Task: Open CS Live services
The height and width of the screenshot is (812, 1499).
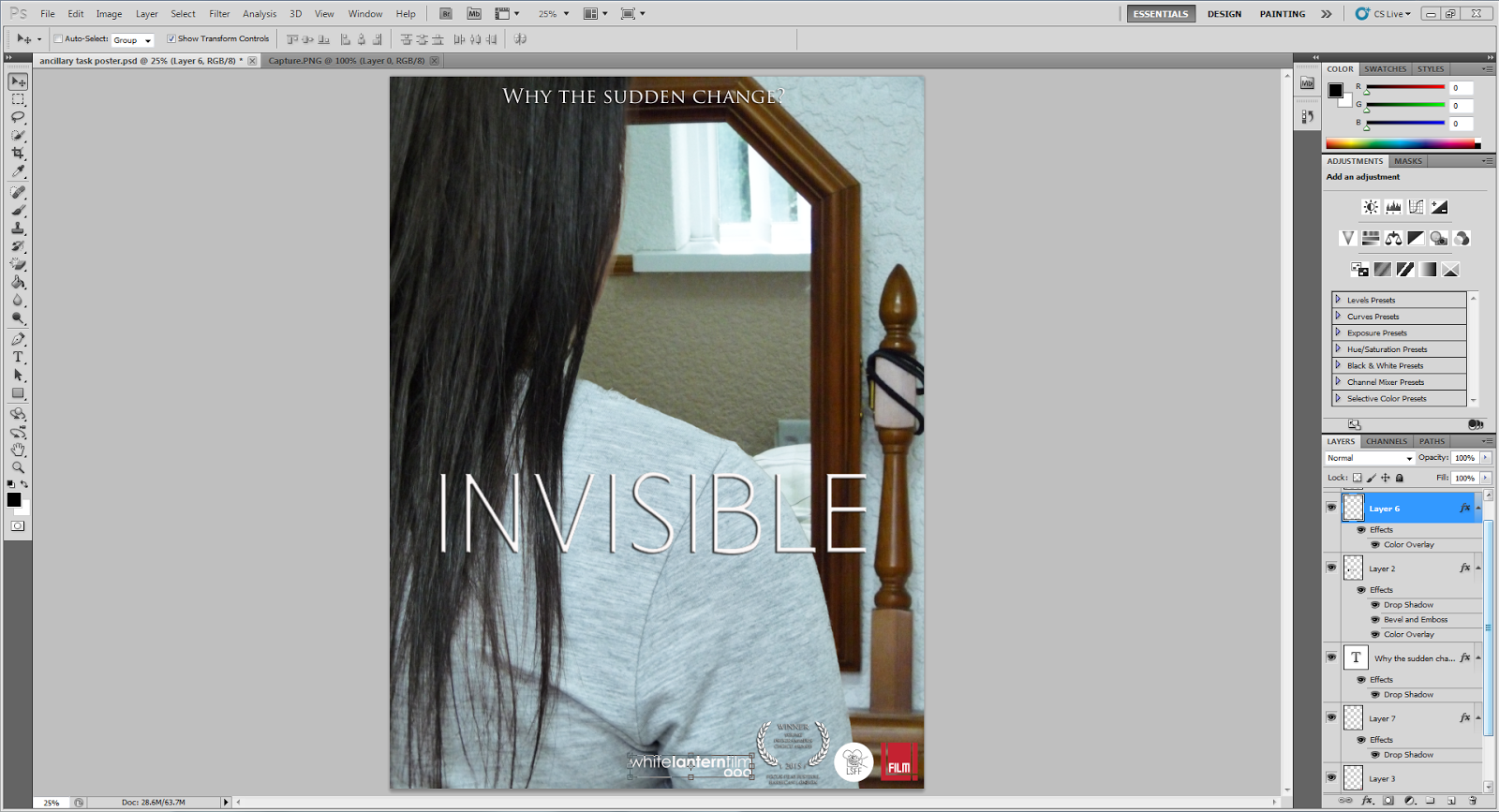Action: click(1384, 14)
